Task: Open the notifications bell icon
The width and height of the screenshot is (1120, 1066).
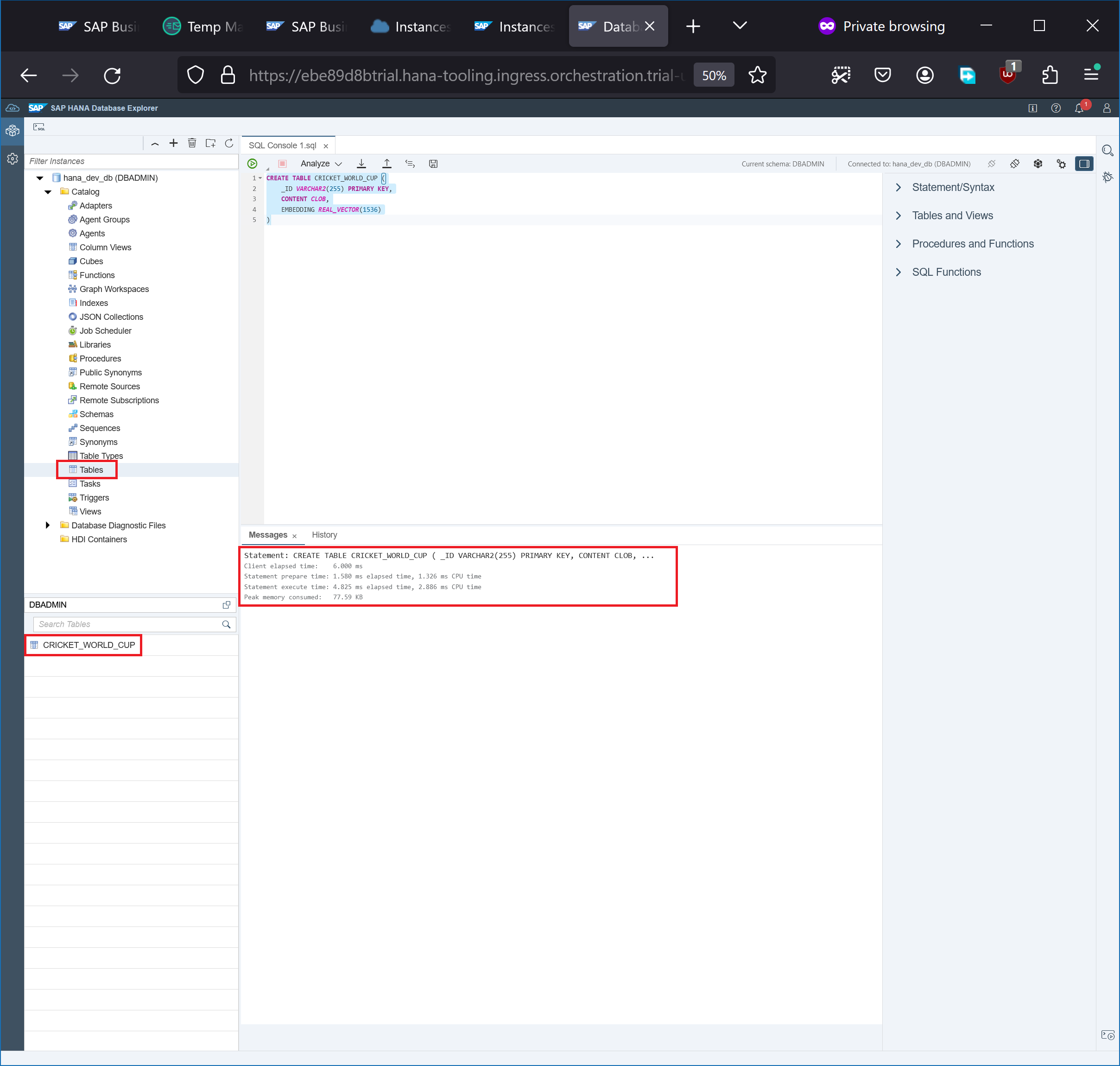Action: click(x=1078, y=108)
